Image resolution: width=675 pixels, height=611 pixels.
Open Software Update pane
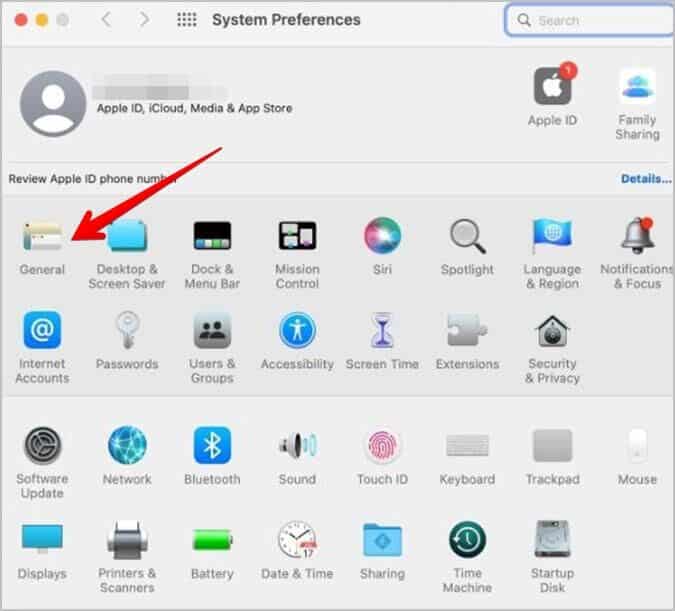(42, 445)
